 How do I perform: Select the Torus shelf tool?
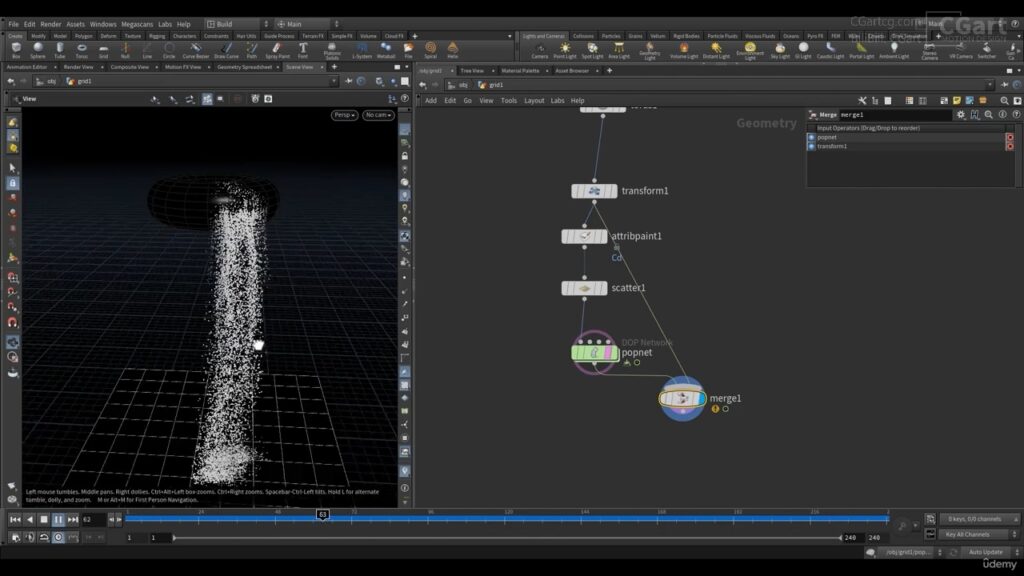coord(82,50)
